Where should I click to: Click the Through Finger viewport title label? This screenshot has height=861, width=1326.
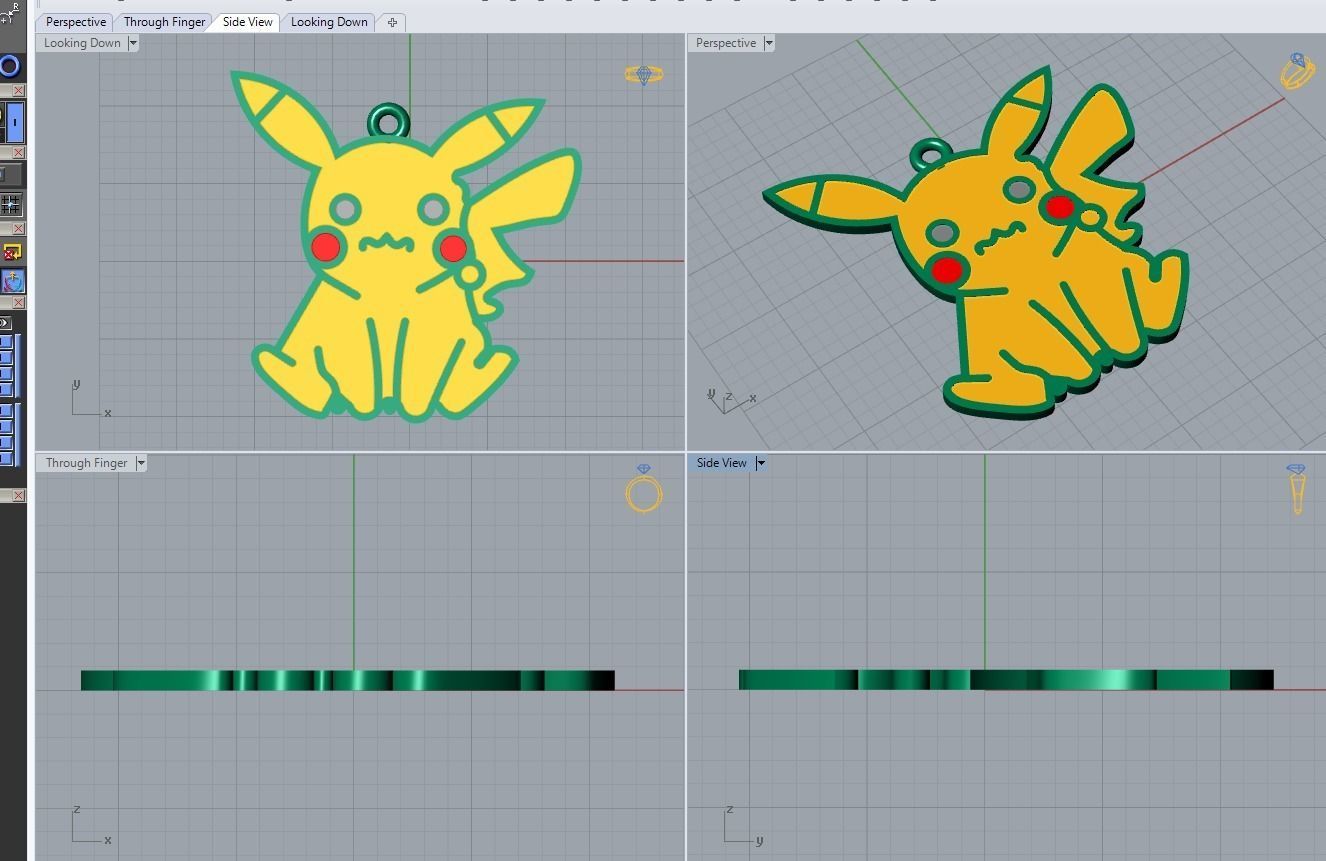coord(86,463)
